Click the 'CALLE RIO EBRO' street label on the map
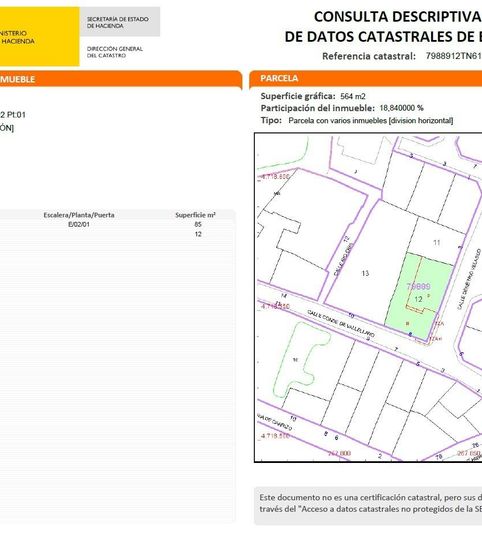 pos(344,260)
